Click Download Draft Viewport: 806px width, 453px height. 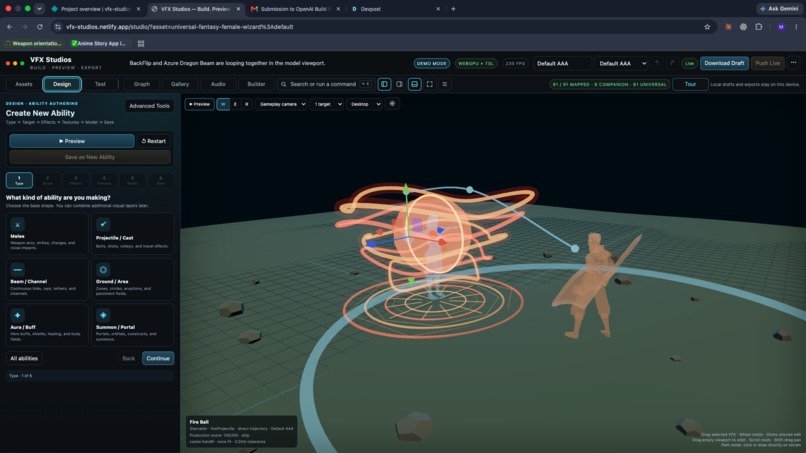pos(724,63)
